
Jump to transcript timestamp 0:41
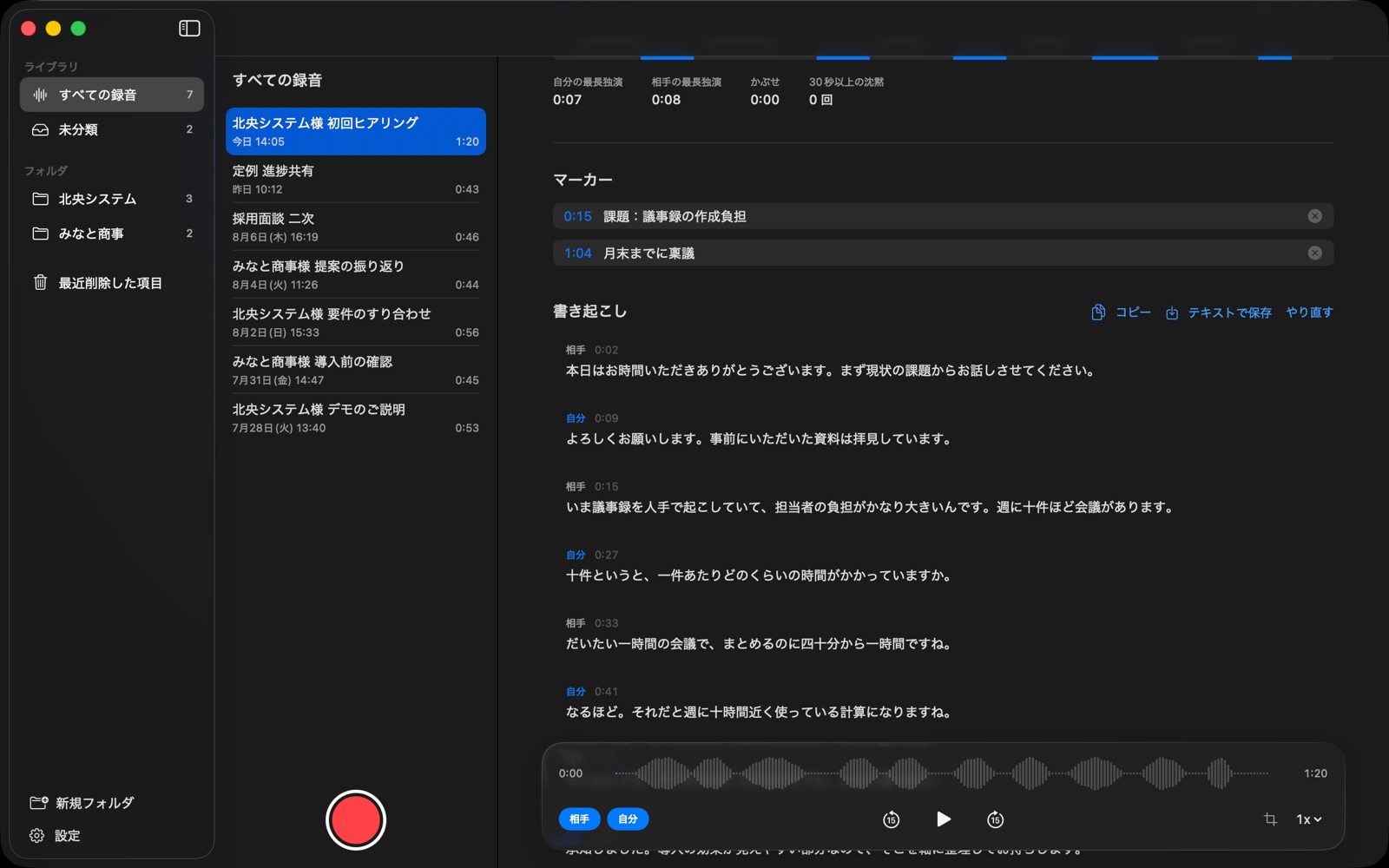coord(606,692)
